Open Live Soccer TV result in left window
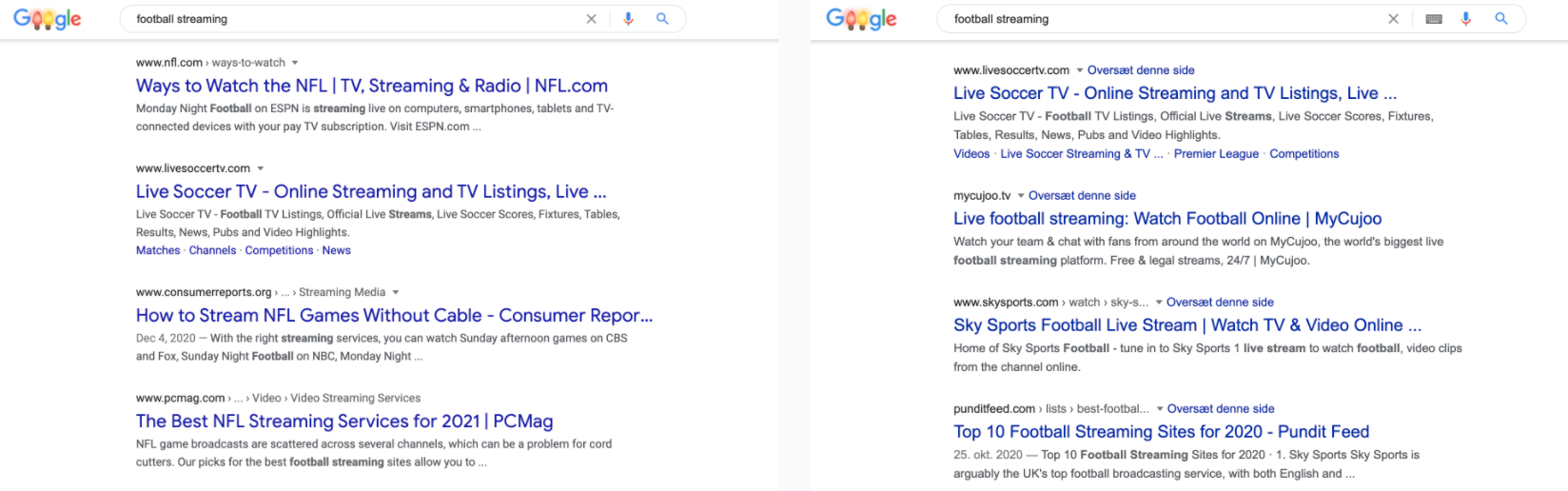1568x491 pixels. (x=371, y=191)
